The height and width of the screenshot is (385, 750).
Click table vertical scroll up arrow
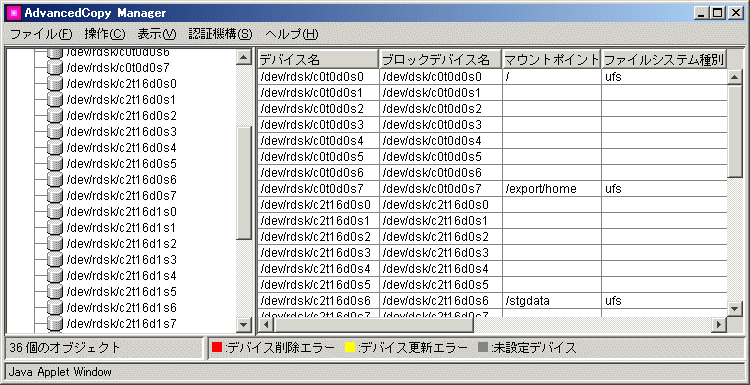point(734,77)
